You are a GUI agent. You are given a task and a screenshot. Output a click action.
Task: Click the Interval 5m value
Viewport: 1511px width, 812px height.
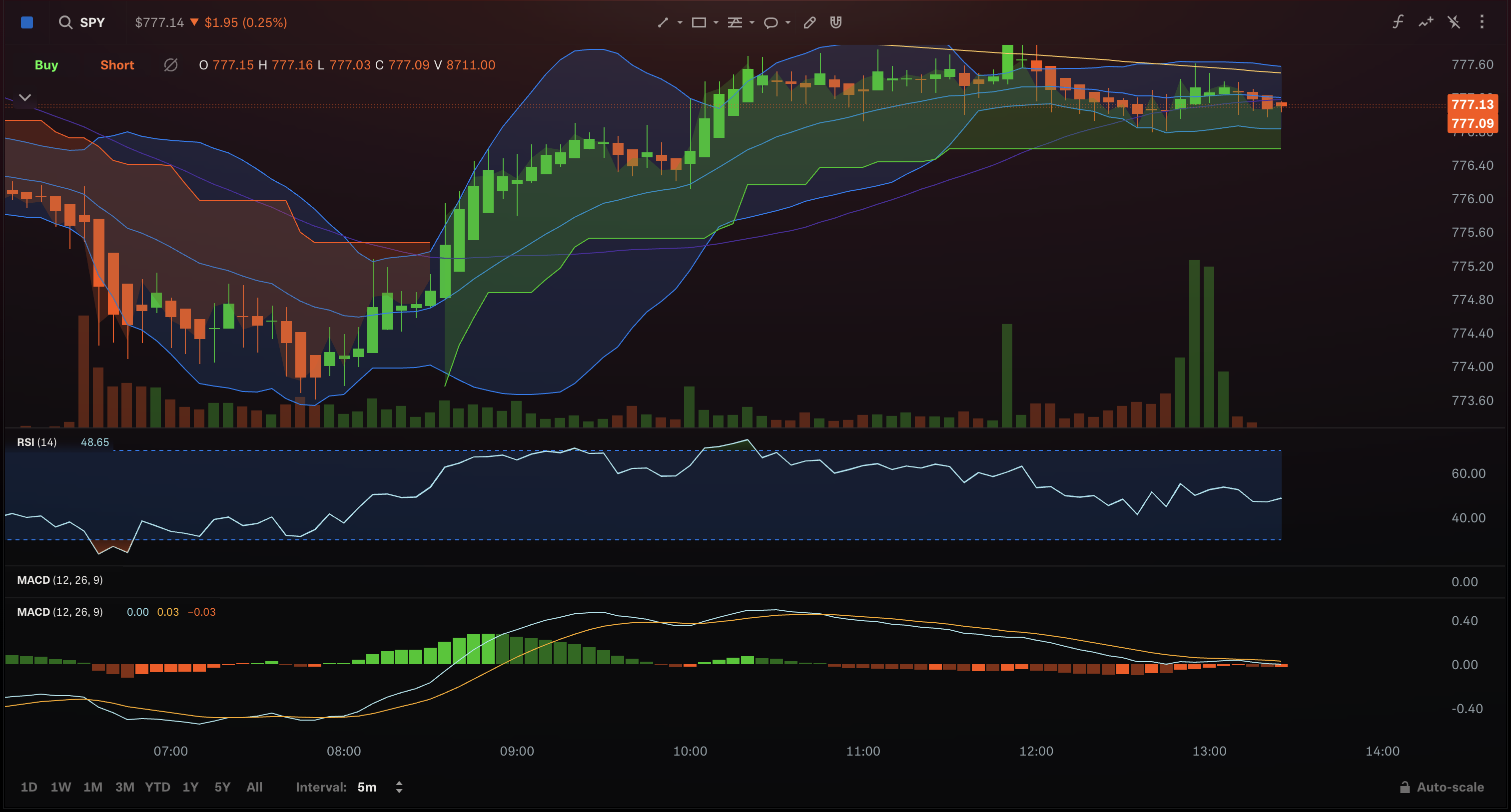tap(367, 787)
